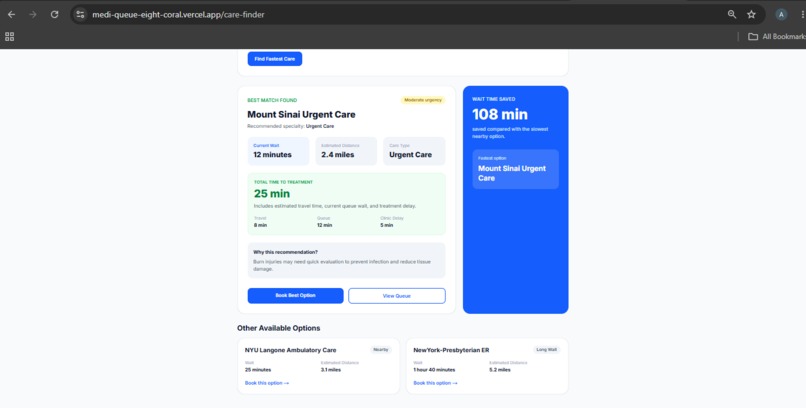The image size is (806, 408).
Task: Open the profile avatar 'A'
Action: (781, 14)
